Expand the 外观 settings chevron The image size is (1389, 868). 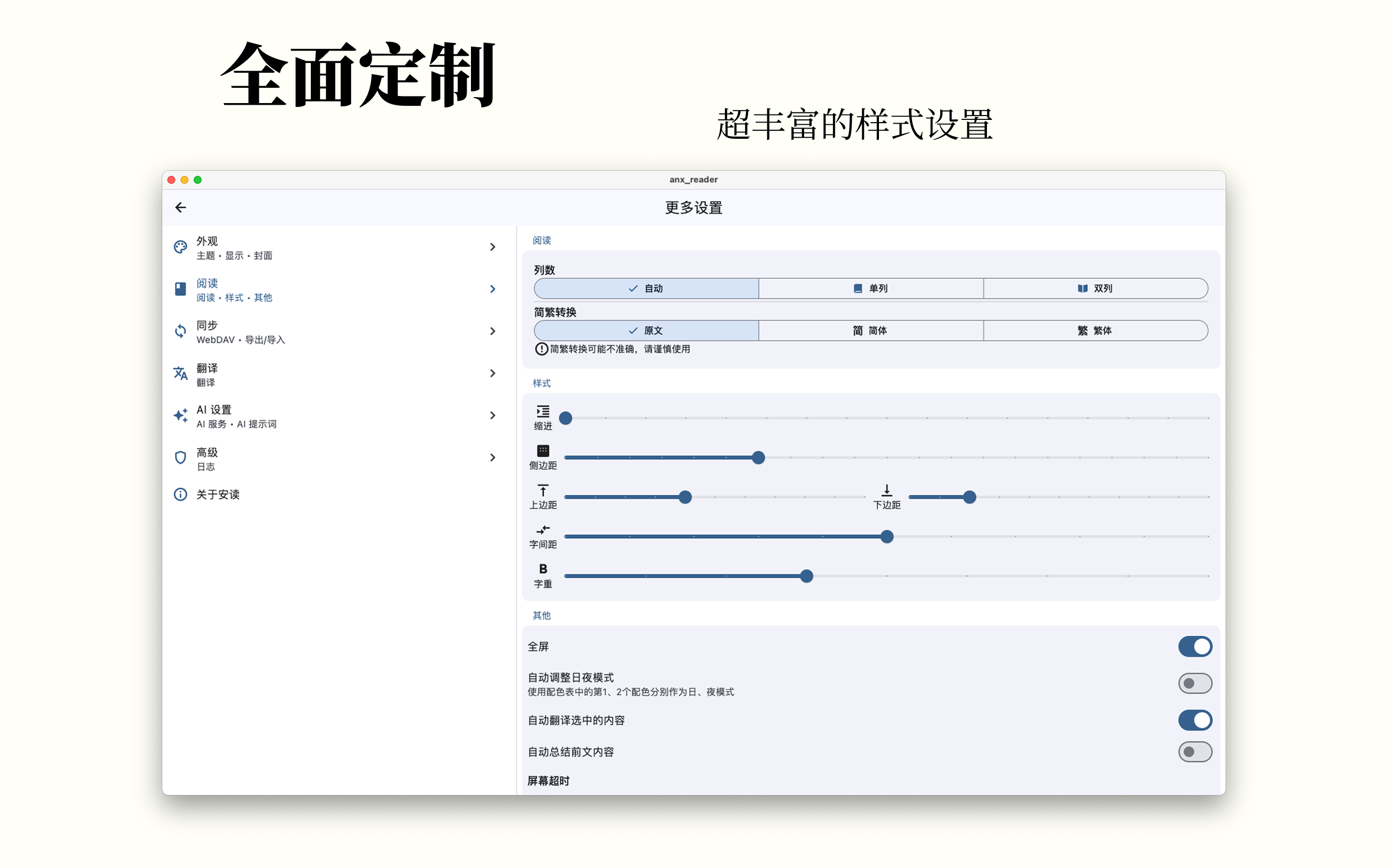493,247
